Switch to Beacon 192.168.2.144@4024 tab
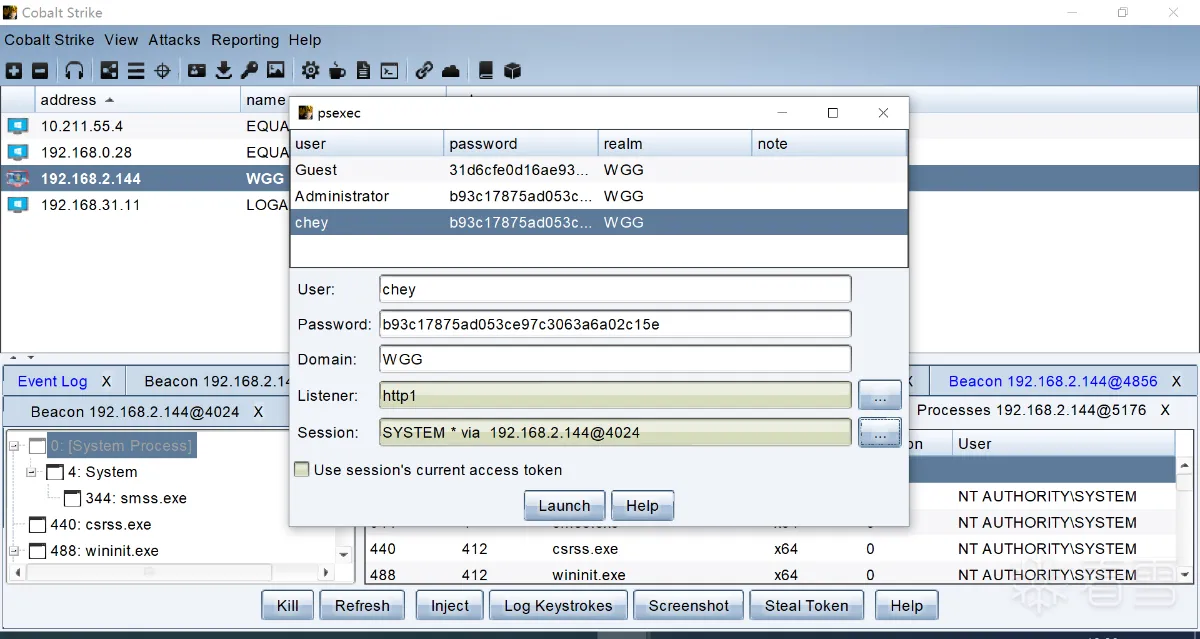 pos(134,412)
